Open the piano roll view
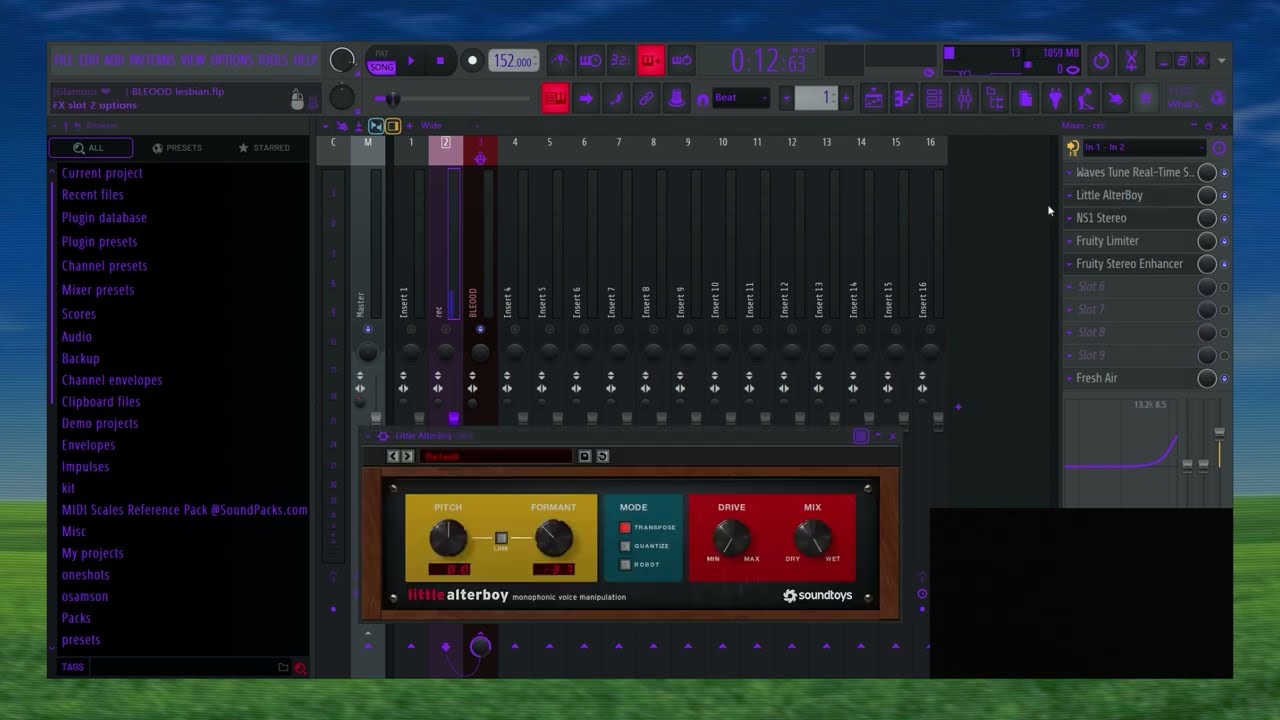The width and height of the screenshot is (1280, 720). 903,98
